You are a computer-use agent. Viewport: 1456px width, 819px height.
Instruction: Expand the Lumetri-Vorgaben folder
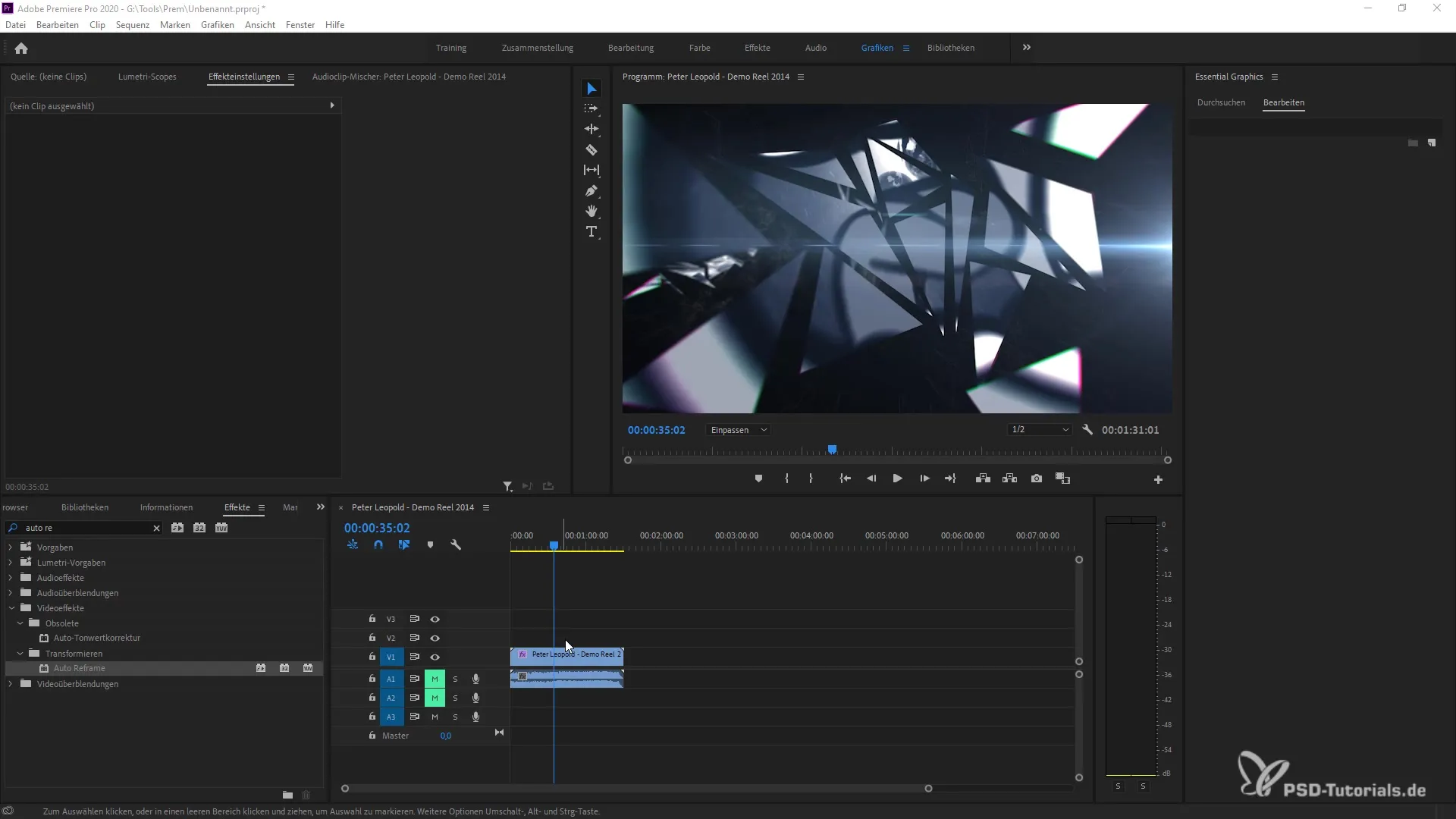tap(10, 562)
